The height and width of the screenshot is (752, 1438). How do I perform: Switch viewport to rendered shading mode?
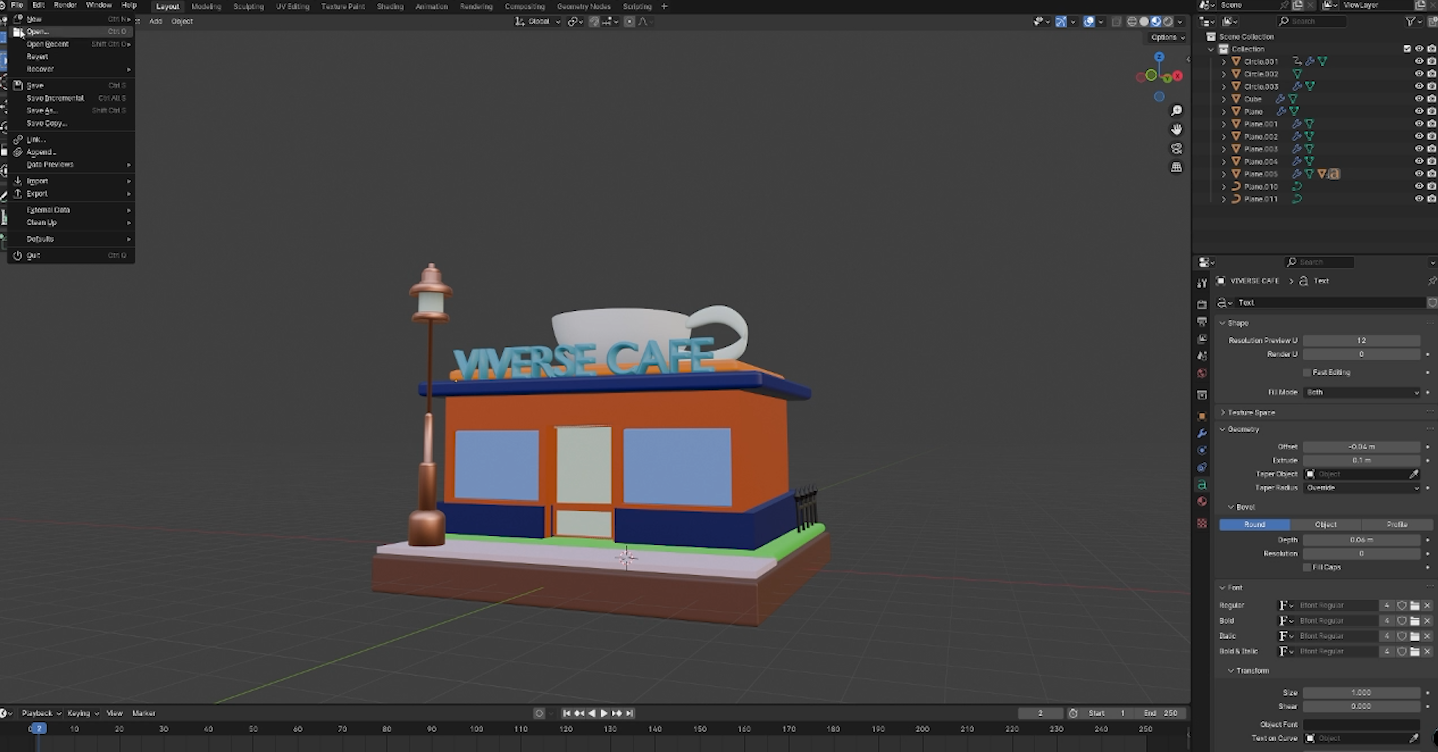point(1168,21)
